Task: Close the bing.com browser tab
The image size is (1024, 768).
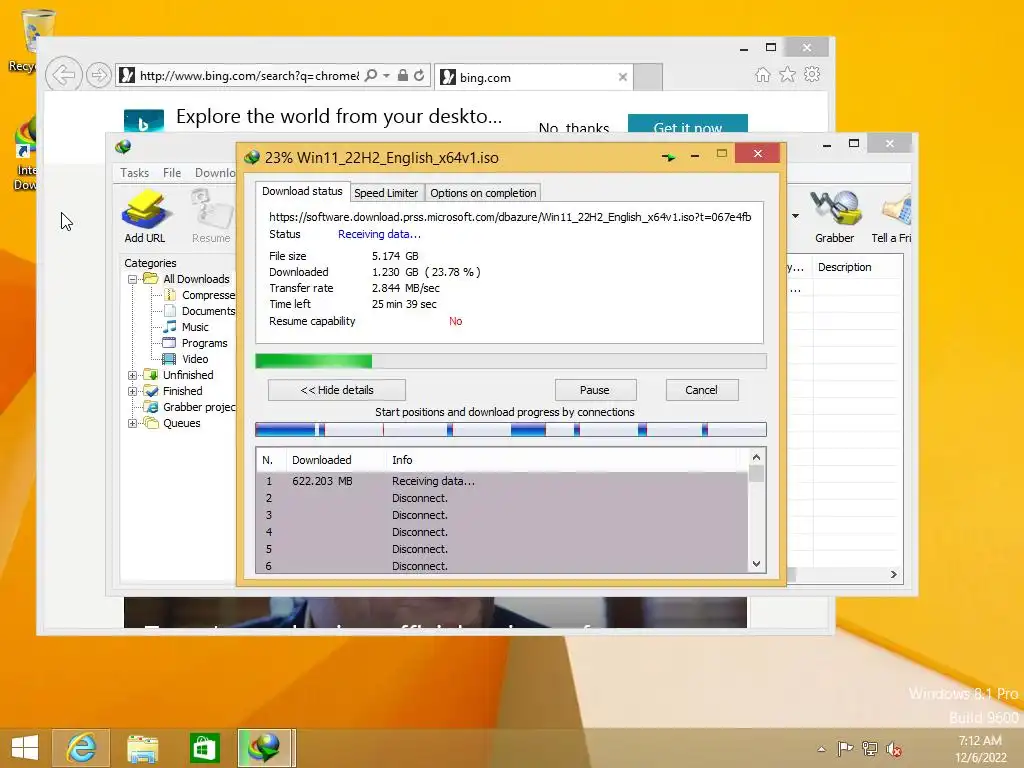Action: pyautogui.click(x=622, y=77)
